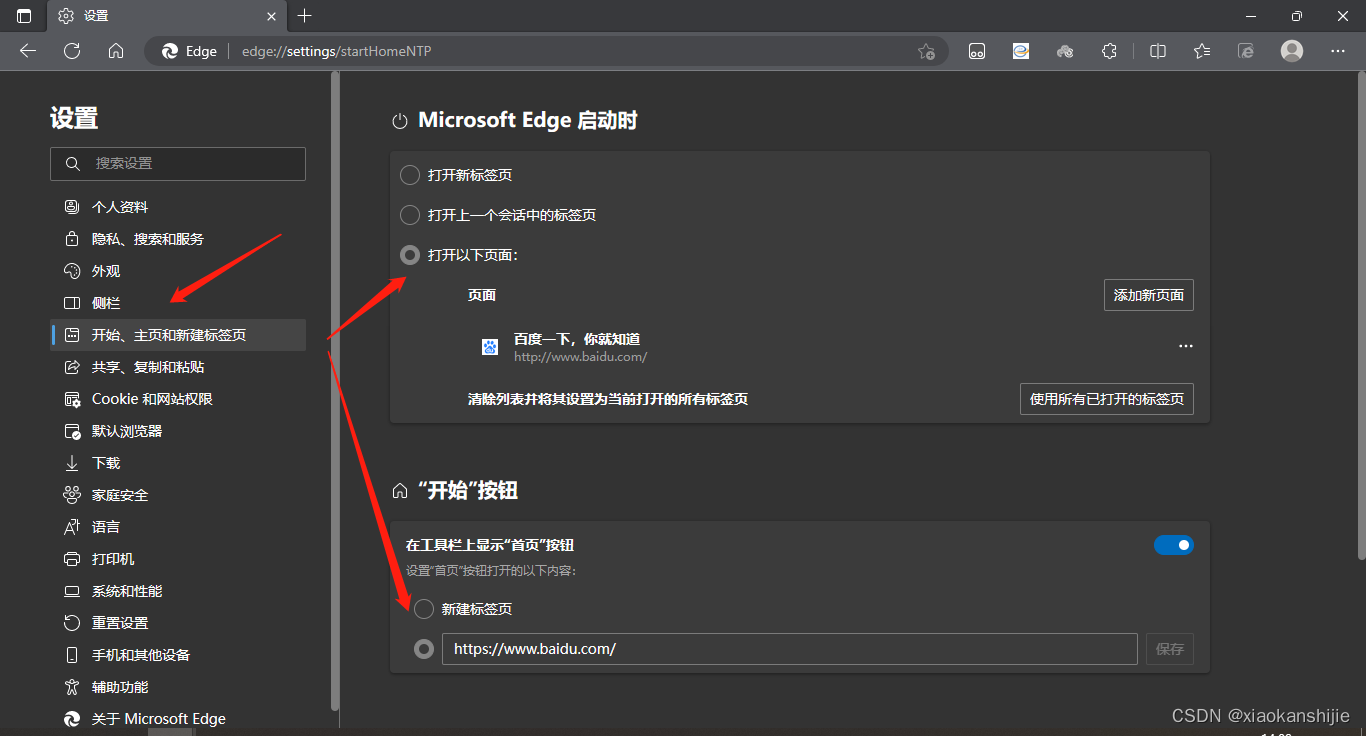Open 关于 Microsoft Edge page

178,719
